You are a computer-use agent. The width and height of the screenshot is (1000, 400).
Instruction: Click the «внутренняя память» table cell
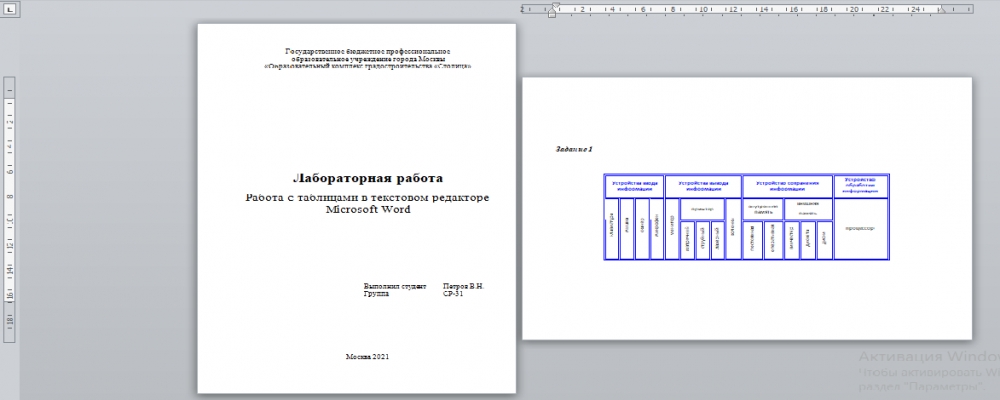click(763, 209)
